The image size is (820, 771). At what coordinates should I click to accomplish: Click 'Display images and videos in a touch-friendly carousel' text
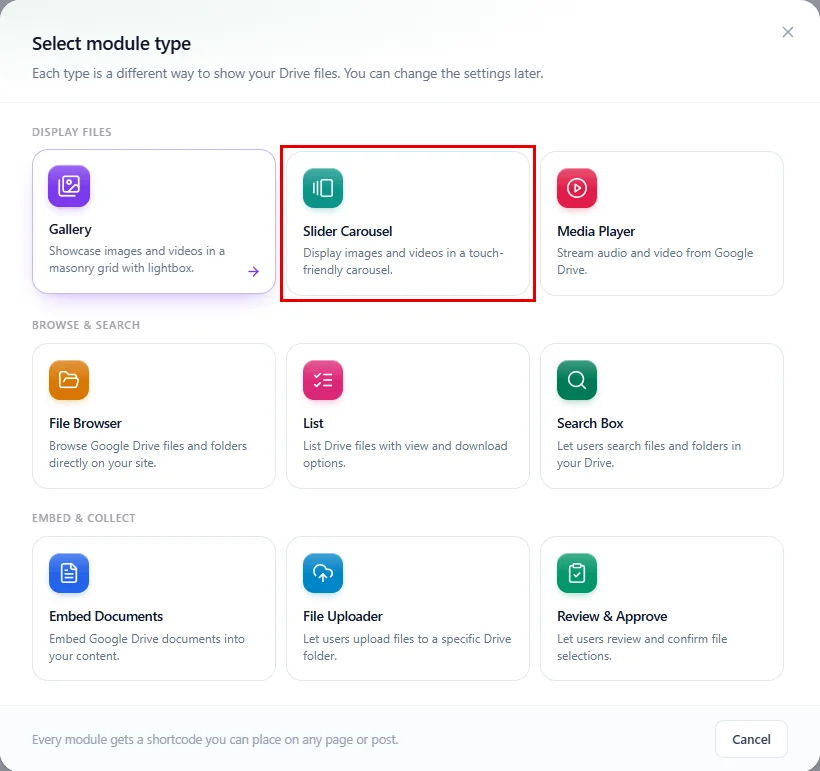[x=403, y=261]
